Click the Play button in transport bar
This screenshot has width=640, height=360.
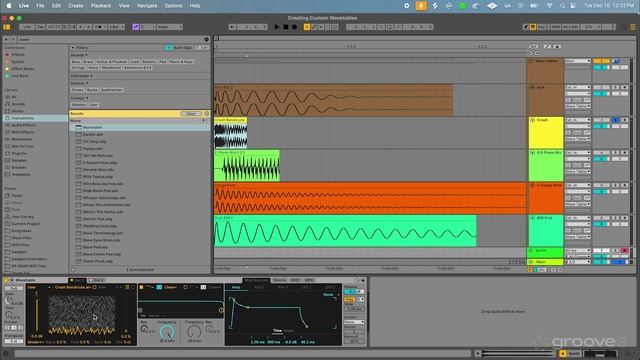coord(277,27)
